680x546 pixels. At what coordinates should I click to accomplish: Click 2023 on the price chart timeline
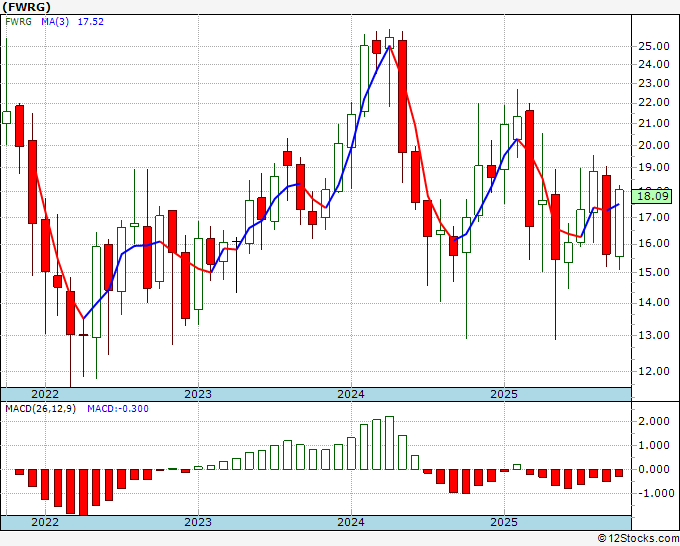[x=198, y=394]
